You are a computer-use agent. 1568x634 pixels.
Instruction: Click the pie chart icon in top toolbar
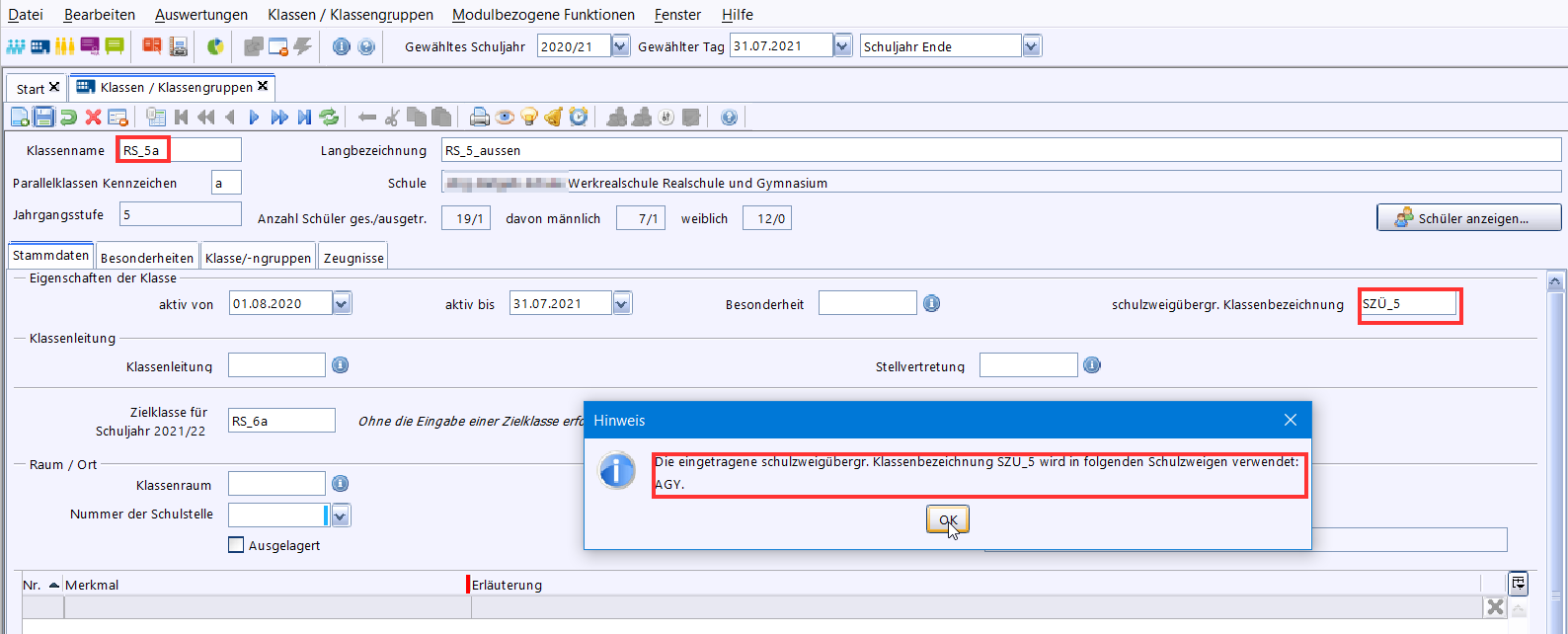pos(215,46)
